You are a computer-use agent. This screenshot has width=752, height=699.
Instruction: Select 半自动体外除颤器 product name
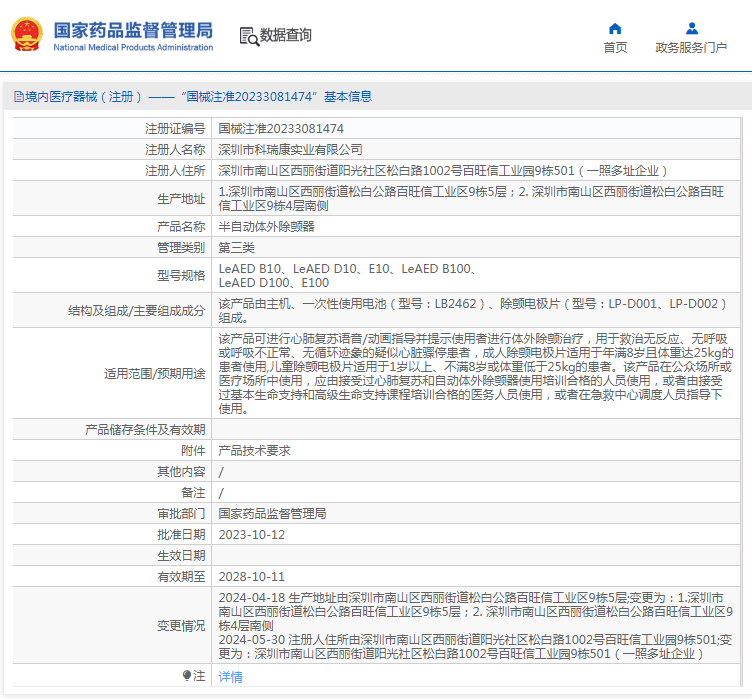click(x=266, y=226)
